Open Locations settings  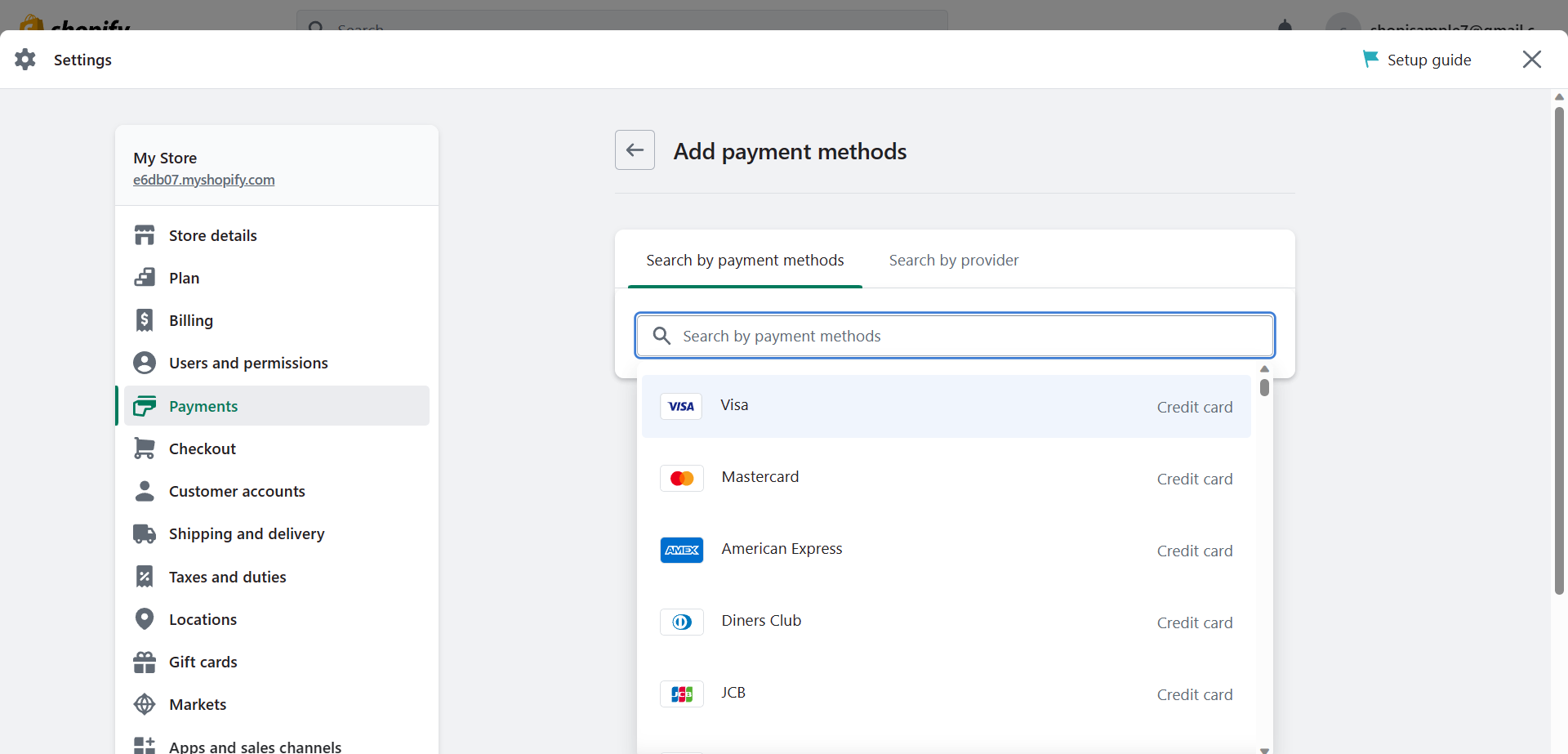click(277, 619)
